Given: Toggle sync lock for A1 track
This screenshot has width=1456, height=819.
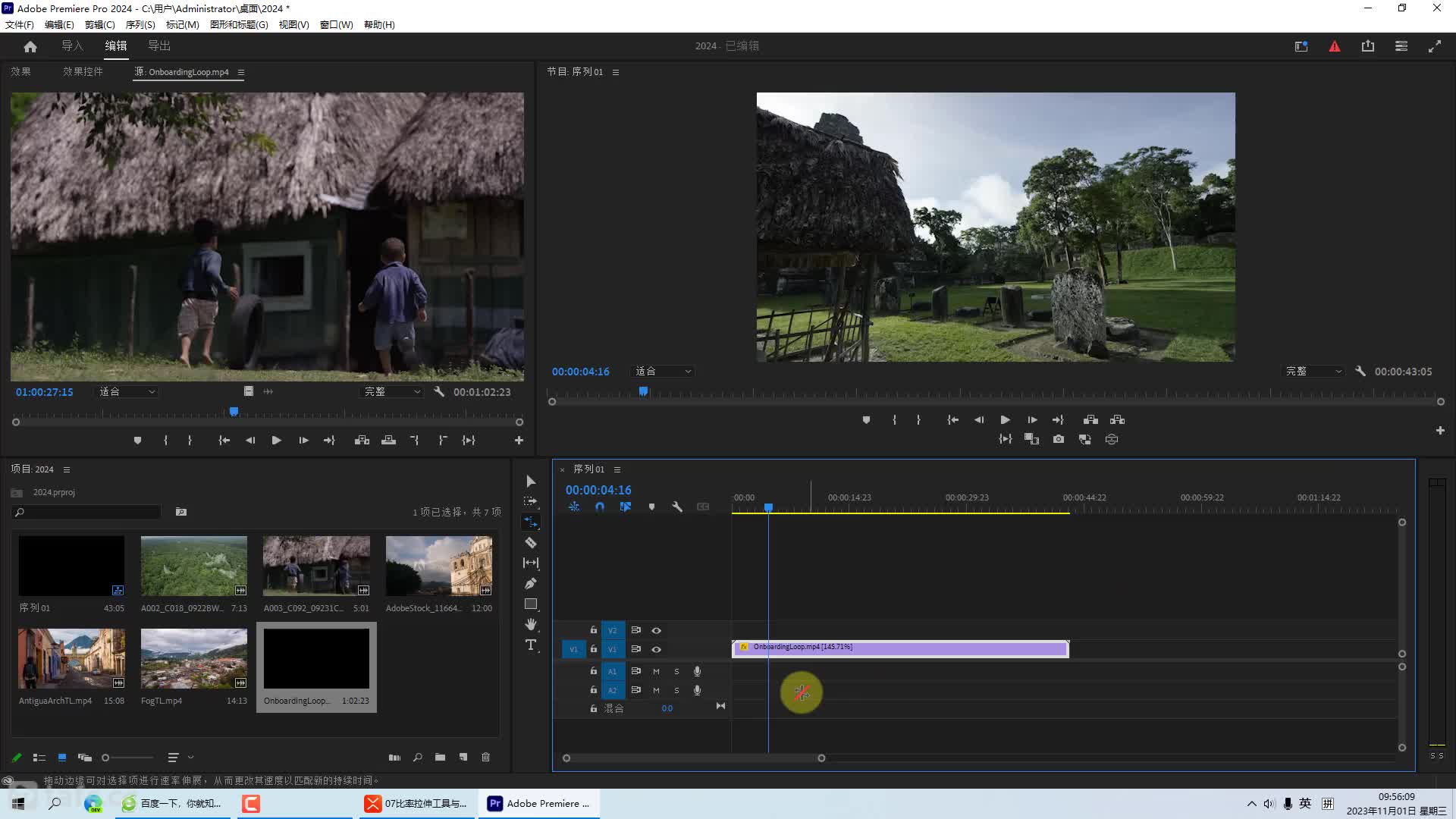Looking at the screenshot, I should tap(636, 671).
